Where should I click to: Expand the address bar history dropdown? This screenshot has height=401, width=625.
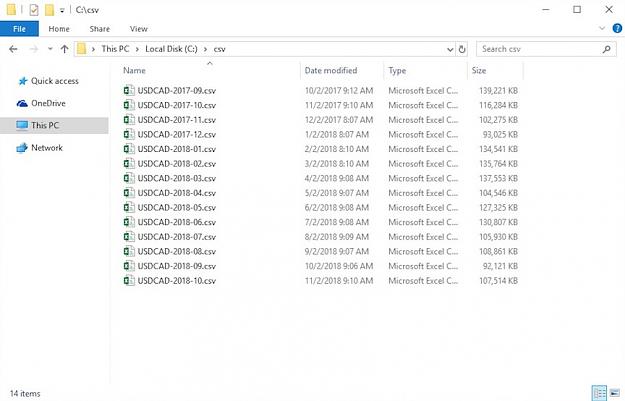(450, 49)
